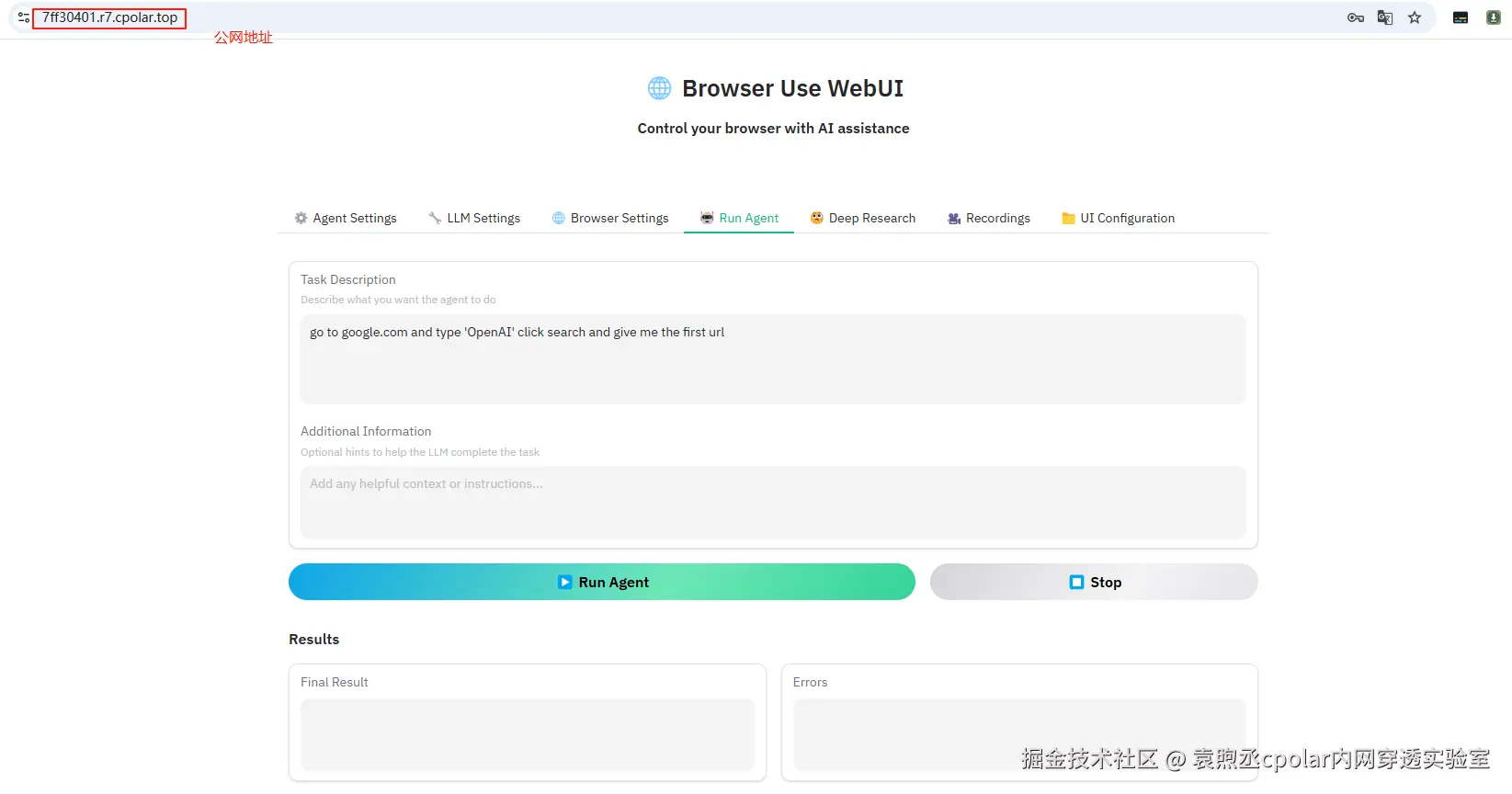Open the Browser Settings tab
Screen dimensions: 1512x794
(610, 218)
